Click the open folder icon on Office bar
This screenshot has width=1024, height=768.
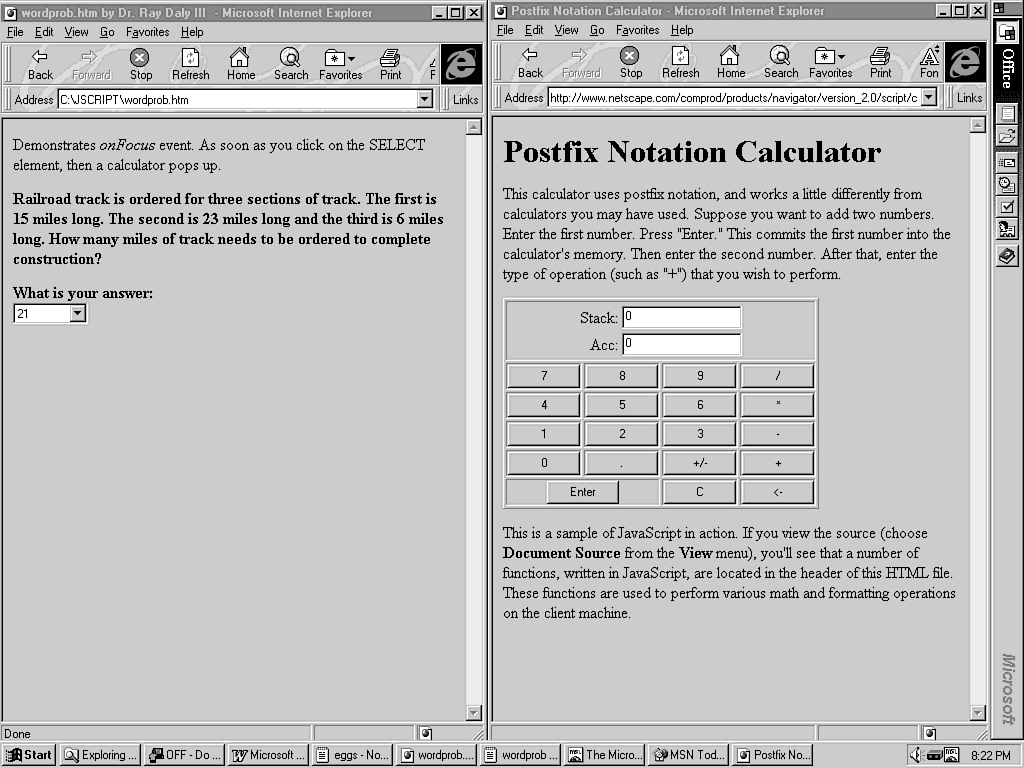(x=1007, y=136)
